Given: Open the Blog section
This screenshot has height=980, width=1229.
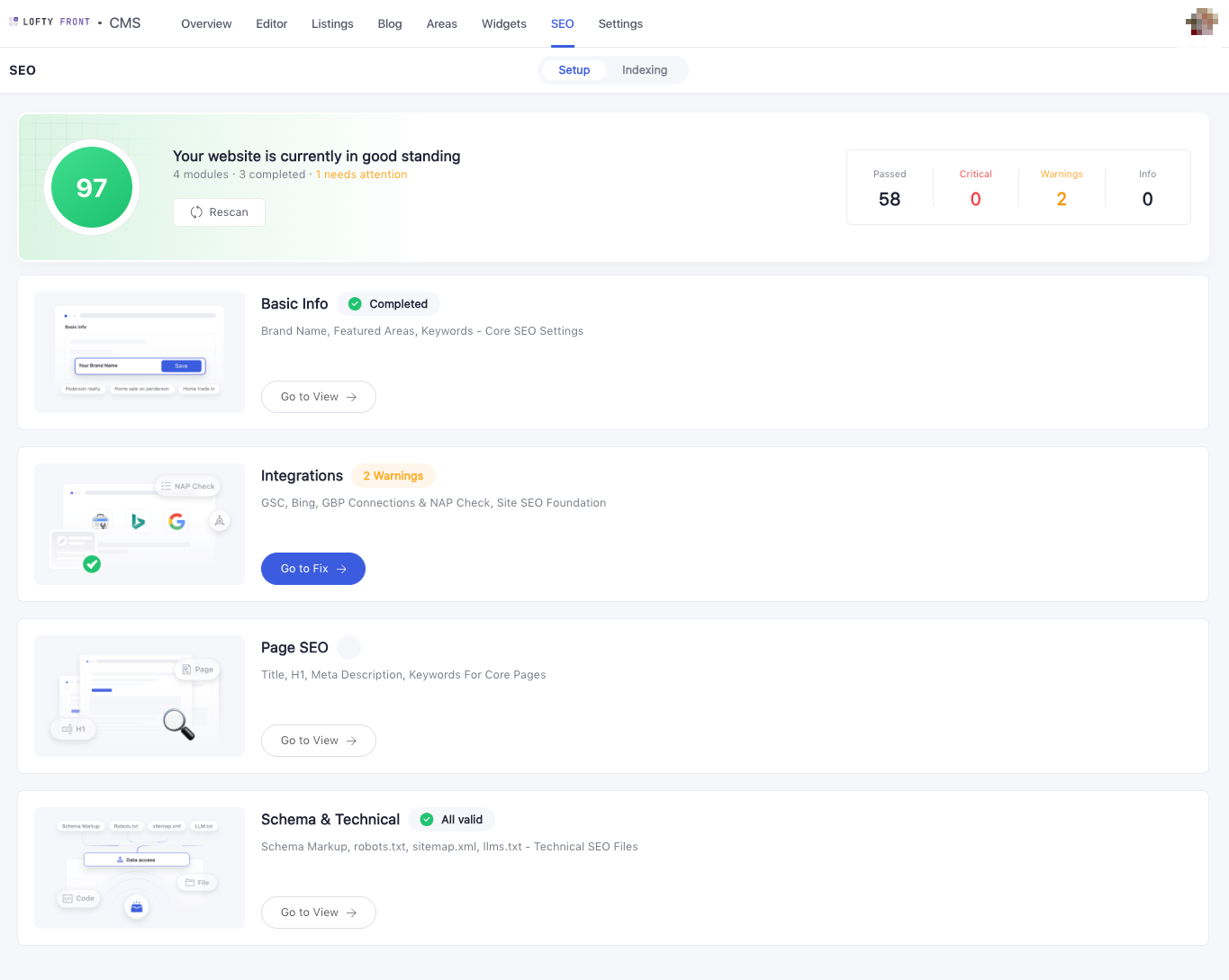Looking at the screenshot, I should [x=390, y=23].
